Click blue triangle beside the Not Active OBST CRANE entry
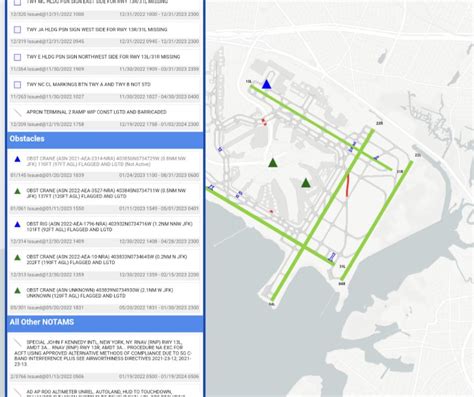 point(18,159)
